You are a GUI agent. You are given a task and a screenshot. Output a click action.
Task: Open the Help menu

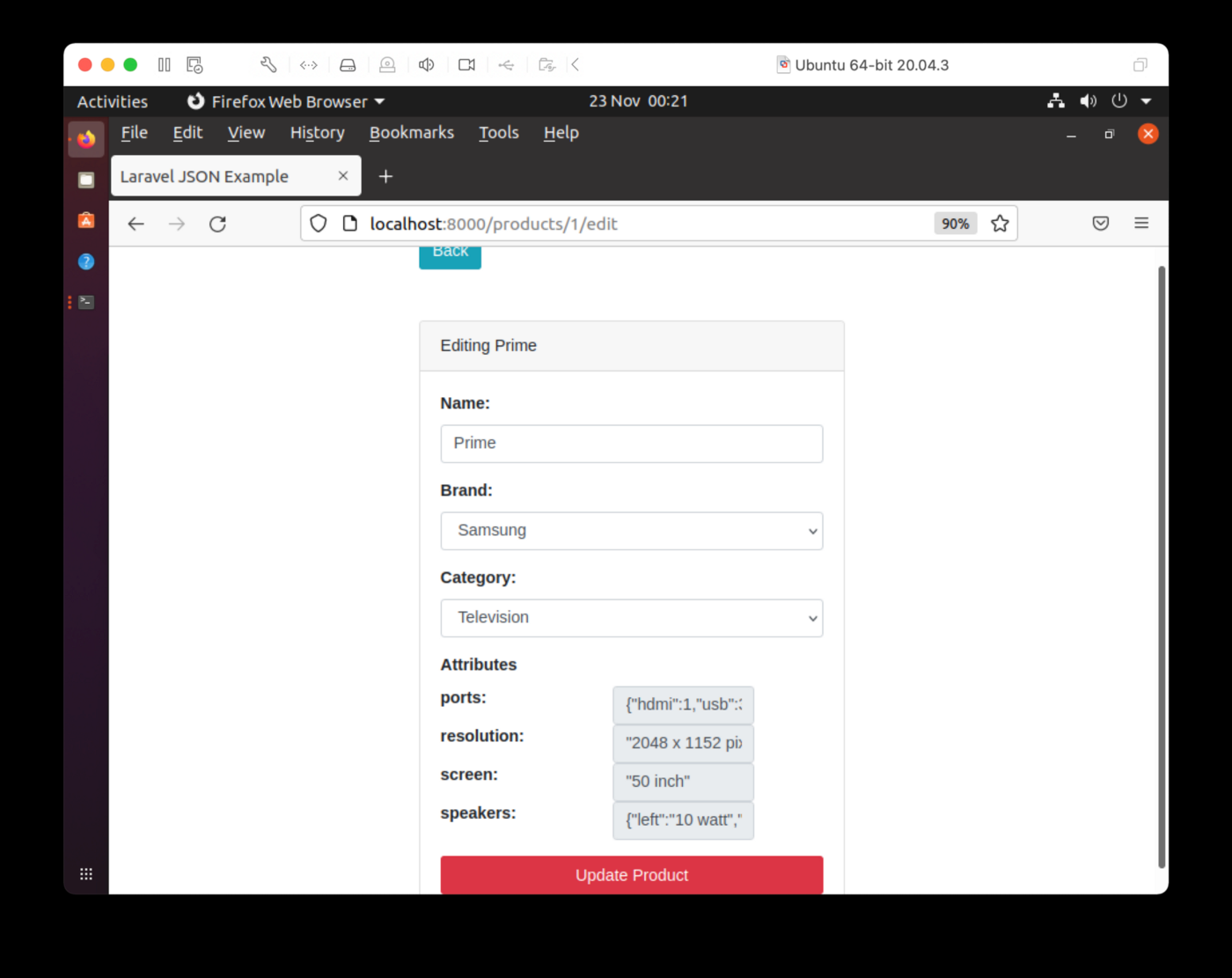pyautogui.click(x=561, y=133)
